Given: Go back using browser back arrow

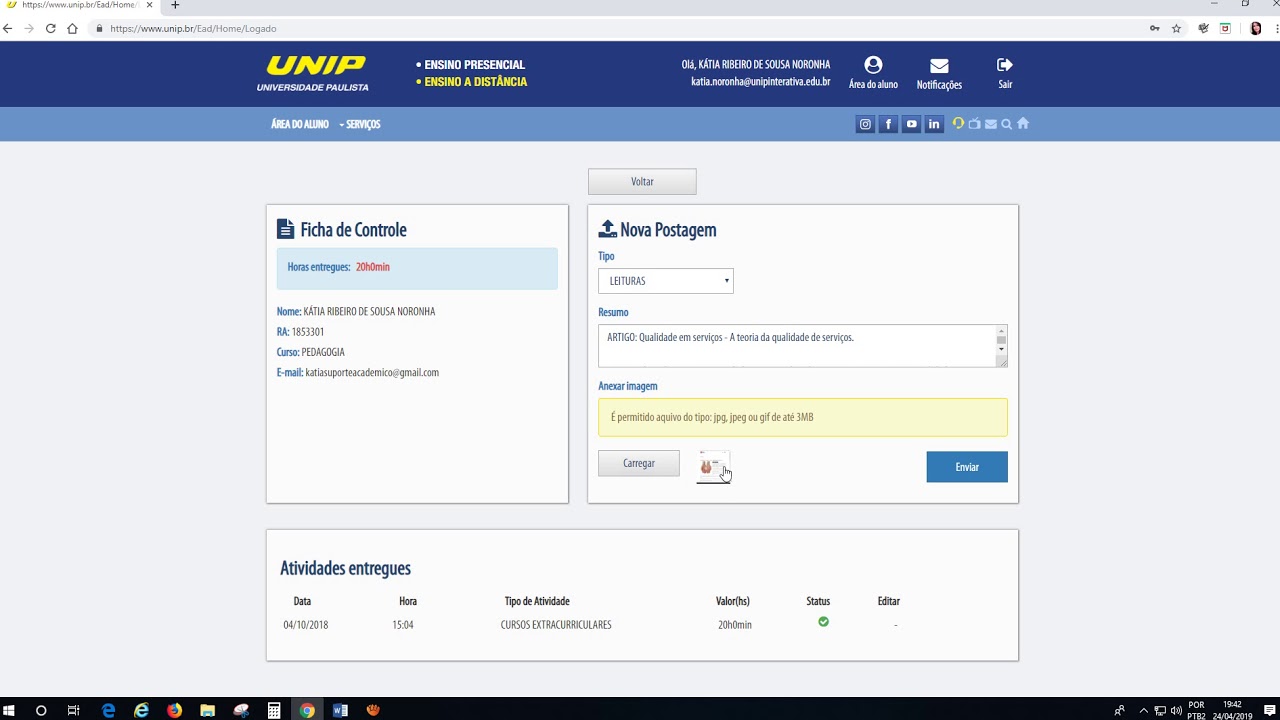Looking at the screenshot, I should click(x=8, y=28).
